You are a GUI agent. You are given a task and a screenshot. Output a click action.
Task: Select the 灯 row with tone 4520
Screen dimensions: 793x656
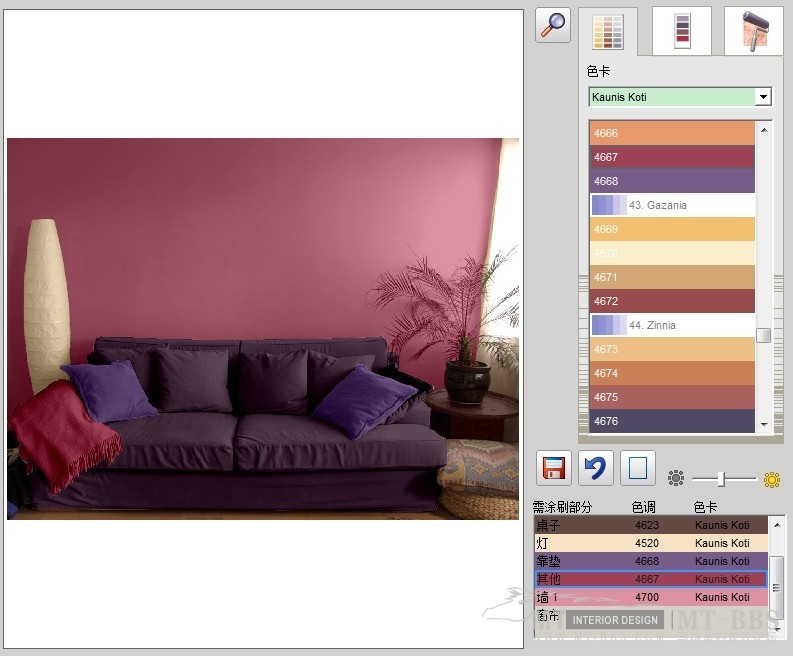650,543
